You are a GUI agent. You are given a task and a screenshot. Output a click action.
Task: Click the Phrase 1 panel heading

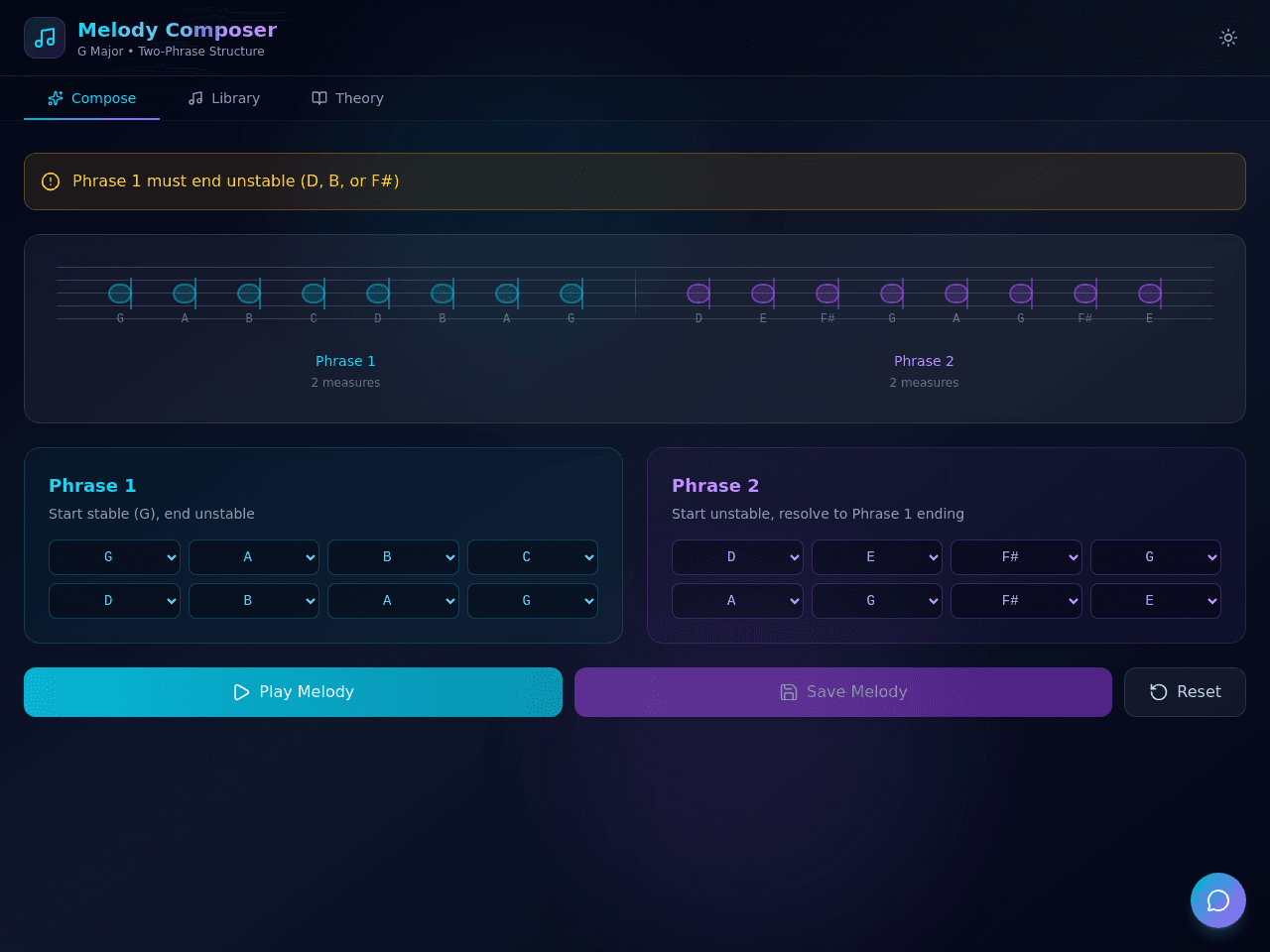click(x=92, y=485)
